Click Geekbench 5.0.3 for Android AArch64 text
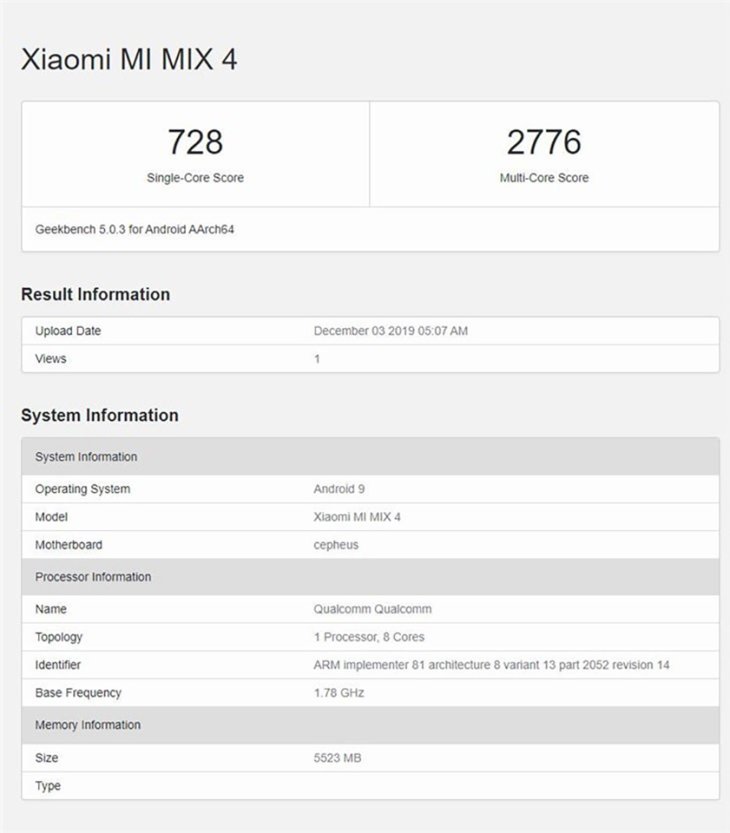 [x=134, y=230]
